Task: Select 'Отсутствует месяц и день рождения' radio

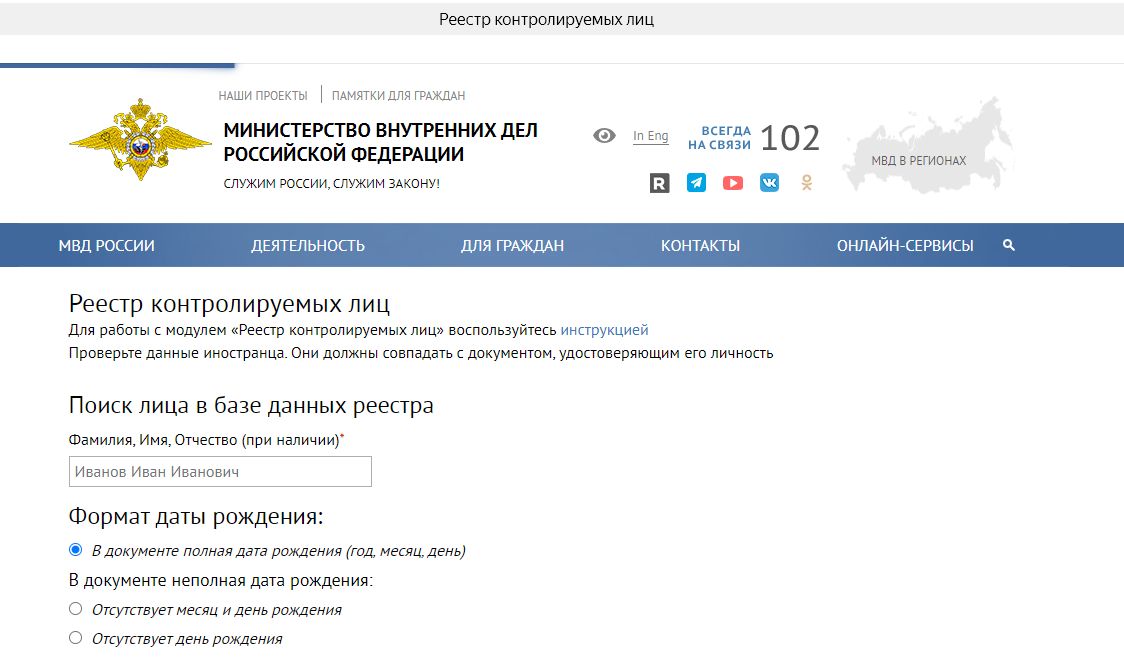Action: 75,609
